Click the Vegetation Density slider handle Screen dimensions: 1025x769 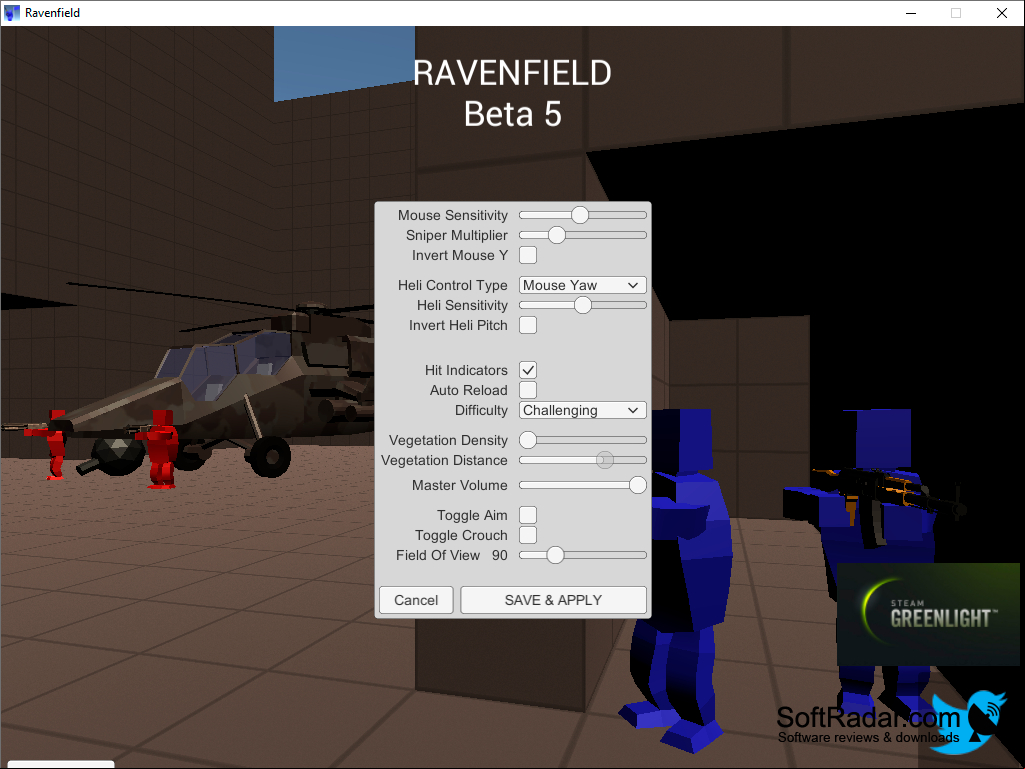click(x=528, y=440)
